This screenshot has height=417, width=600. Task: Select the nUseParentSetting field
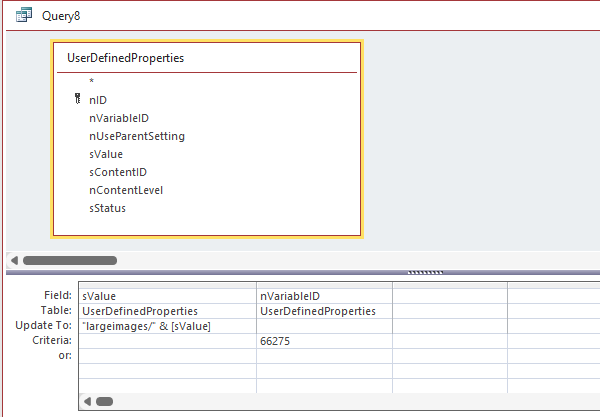point(136,135)
